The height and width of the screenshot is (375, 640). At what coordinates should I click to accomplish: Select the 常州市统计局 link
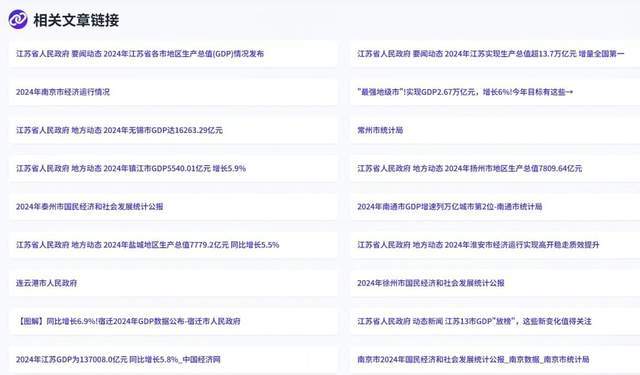(x=380, y=130)
